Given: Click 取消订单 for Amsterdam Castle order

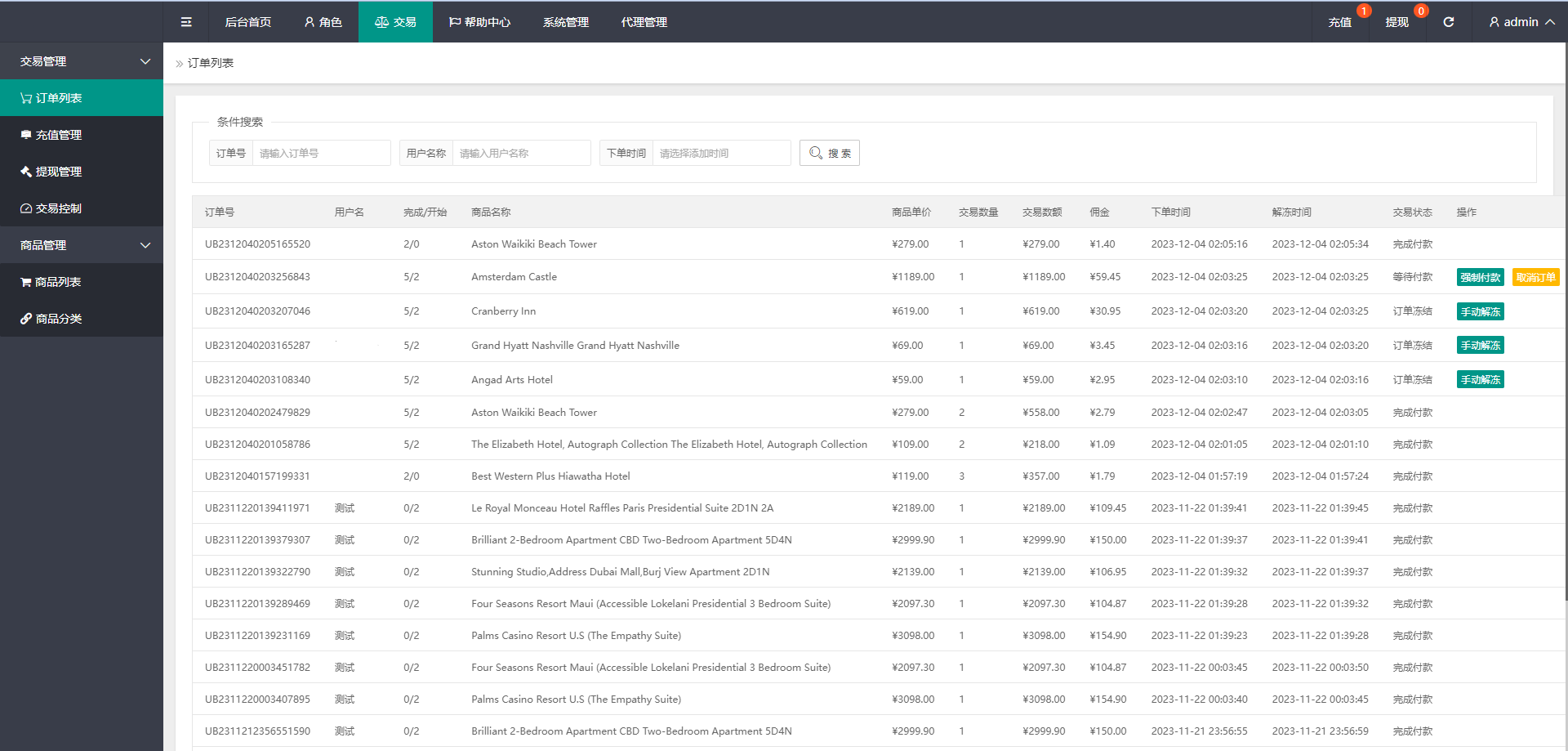Looking at the screenshot, I should click(x=1535, y=277).
